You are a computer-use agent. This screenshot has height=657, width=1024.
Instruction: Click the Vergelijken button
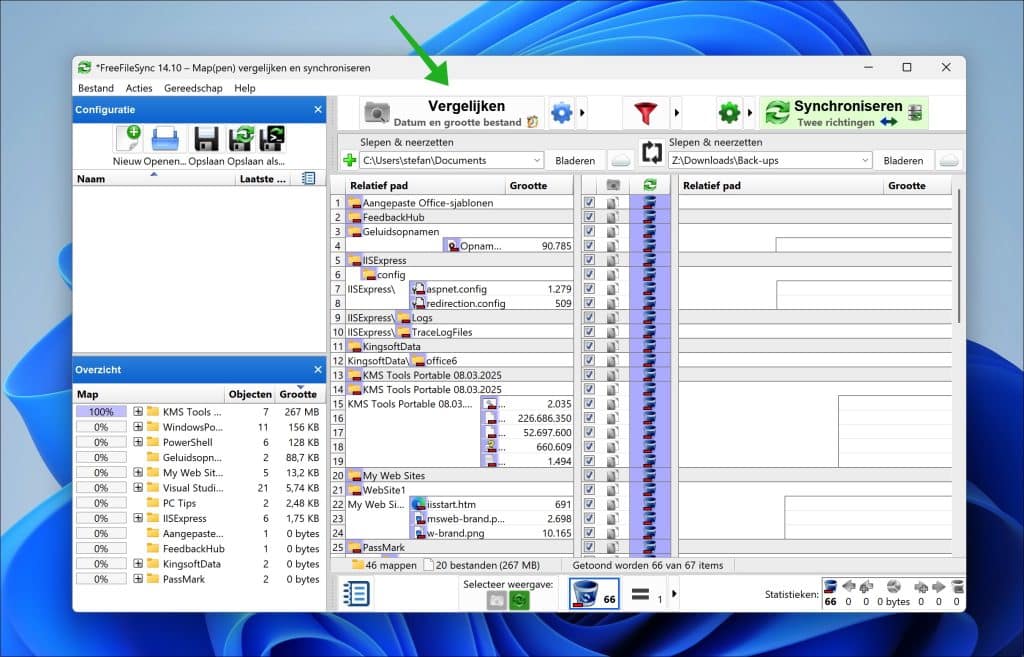pos(451,113)
